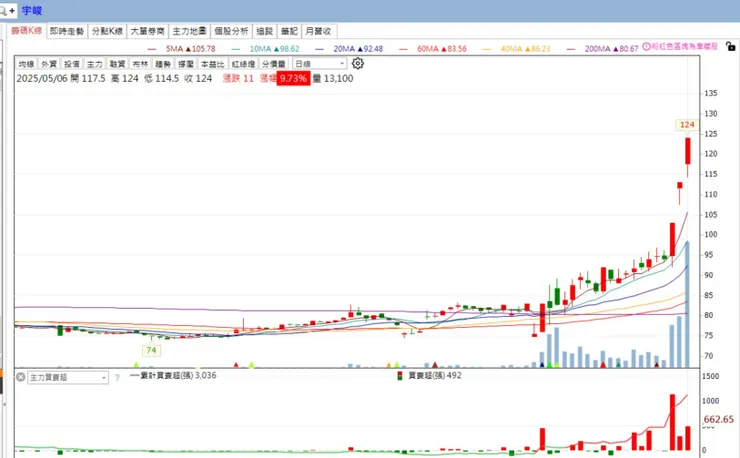Click the 粉紅色區塊為庫藏股 note text
The image size is (740, 458).
click(x=684, y=46)
